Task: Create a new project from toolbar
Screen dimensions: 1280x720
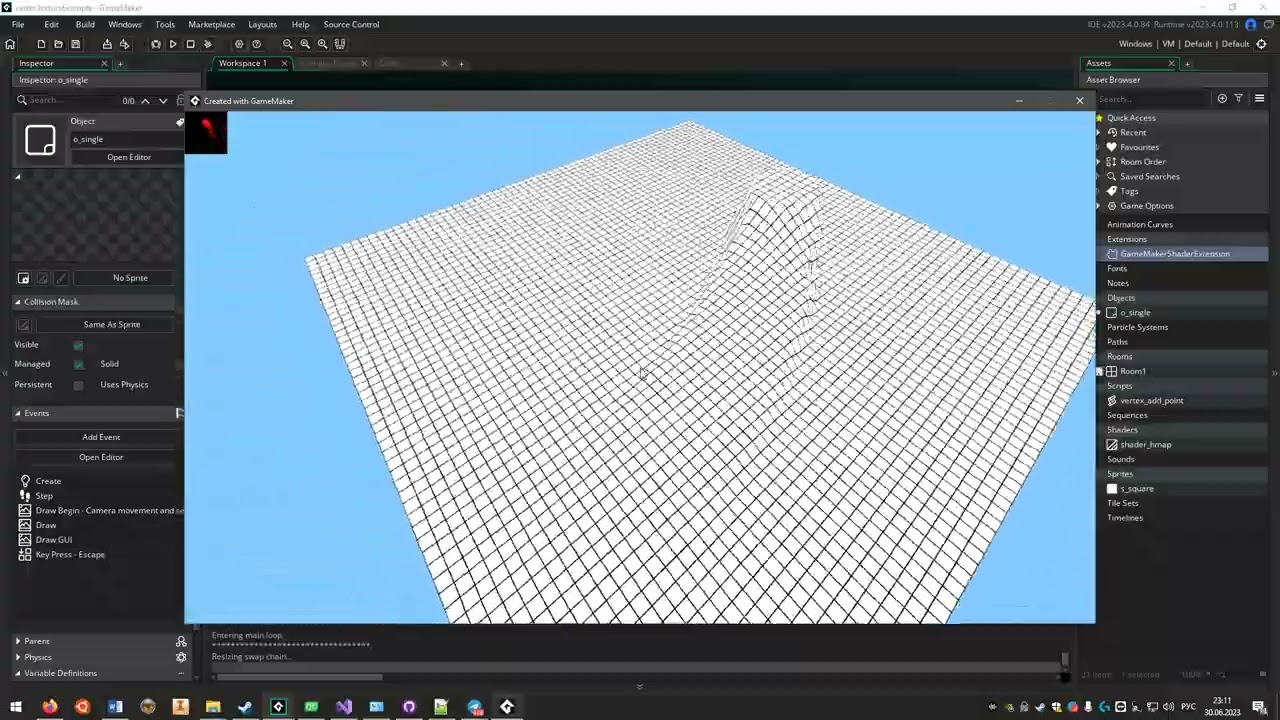Action: coord(41,44)
